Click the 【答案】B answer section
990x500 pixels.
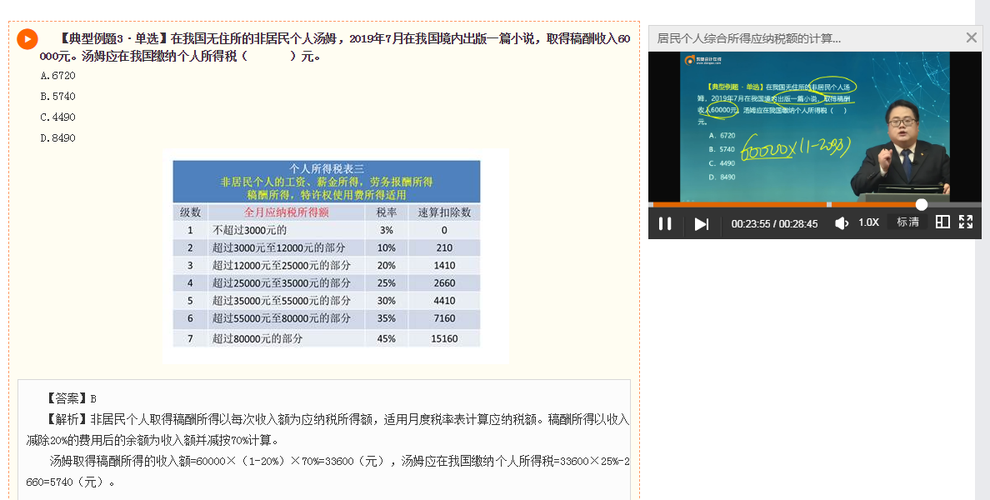tap(72, 398)
